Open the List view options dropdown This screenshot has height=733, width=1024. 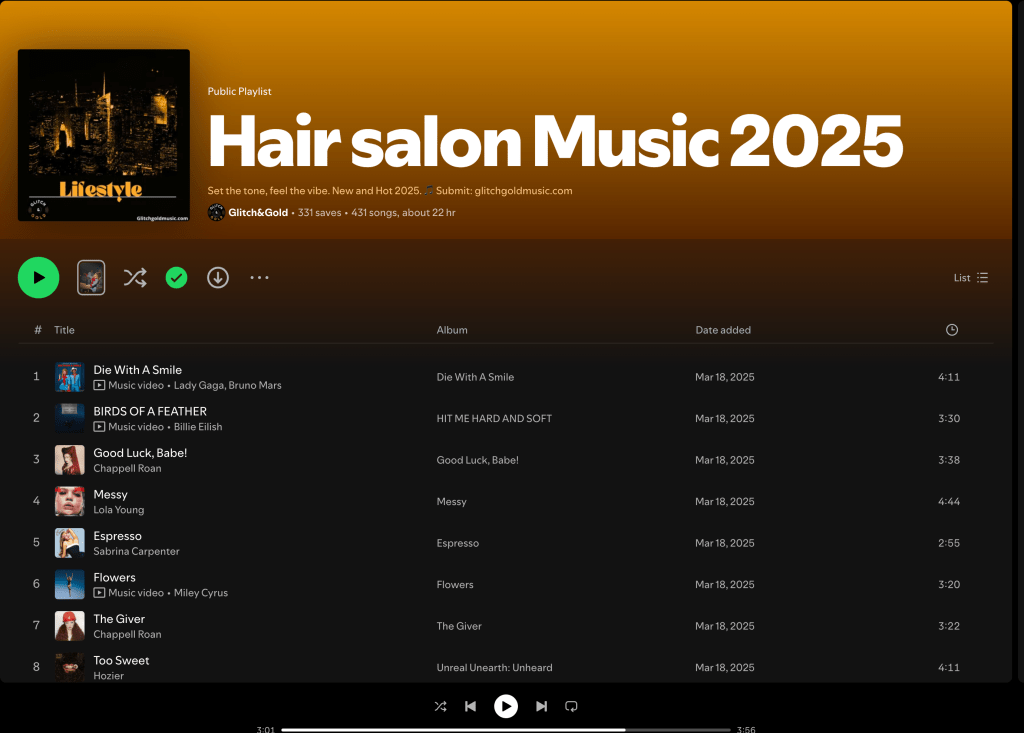tap(971, 278)
